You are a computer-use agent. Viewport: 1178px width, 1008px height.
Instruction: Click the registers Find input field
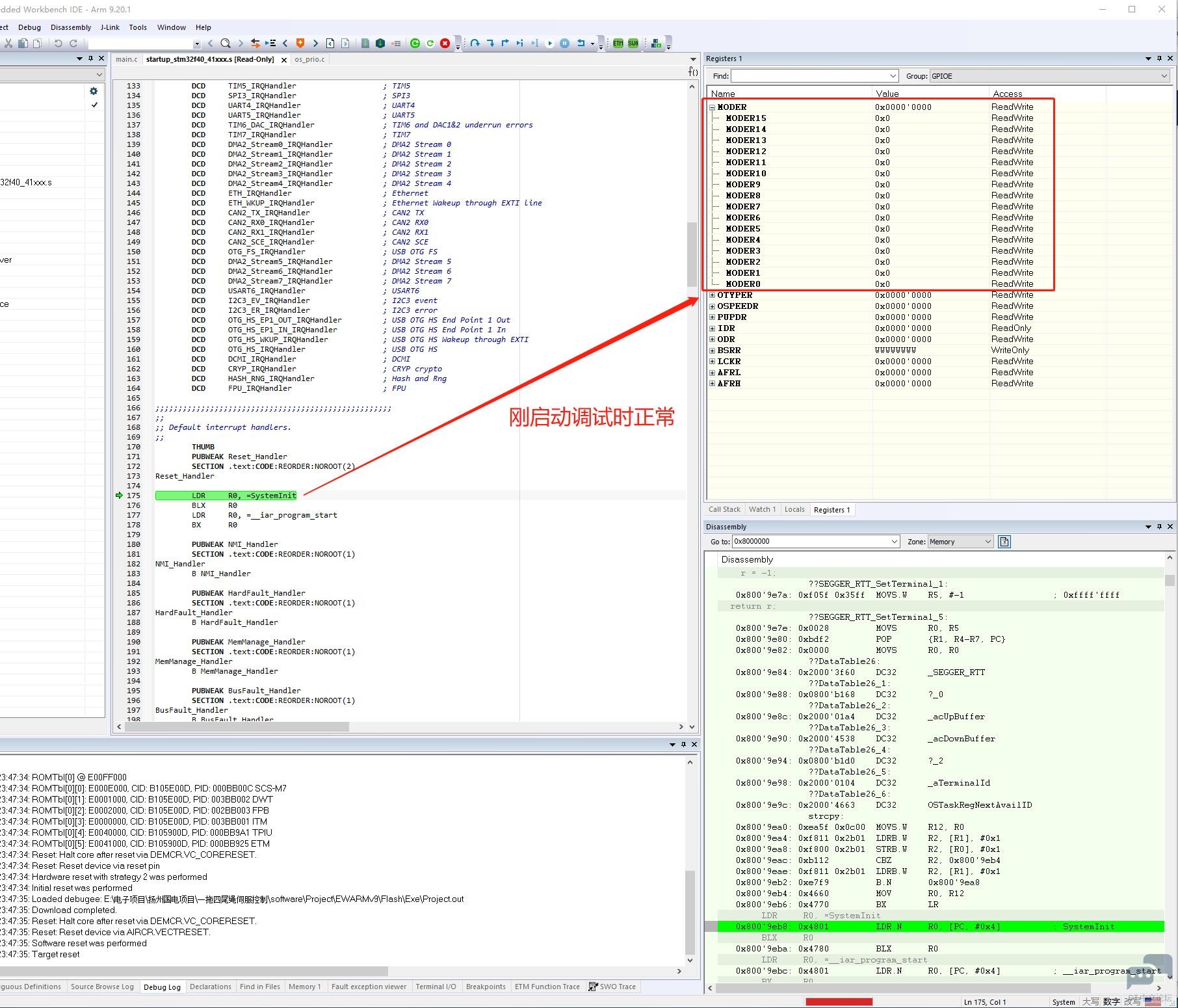(x=809, y=76)
